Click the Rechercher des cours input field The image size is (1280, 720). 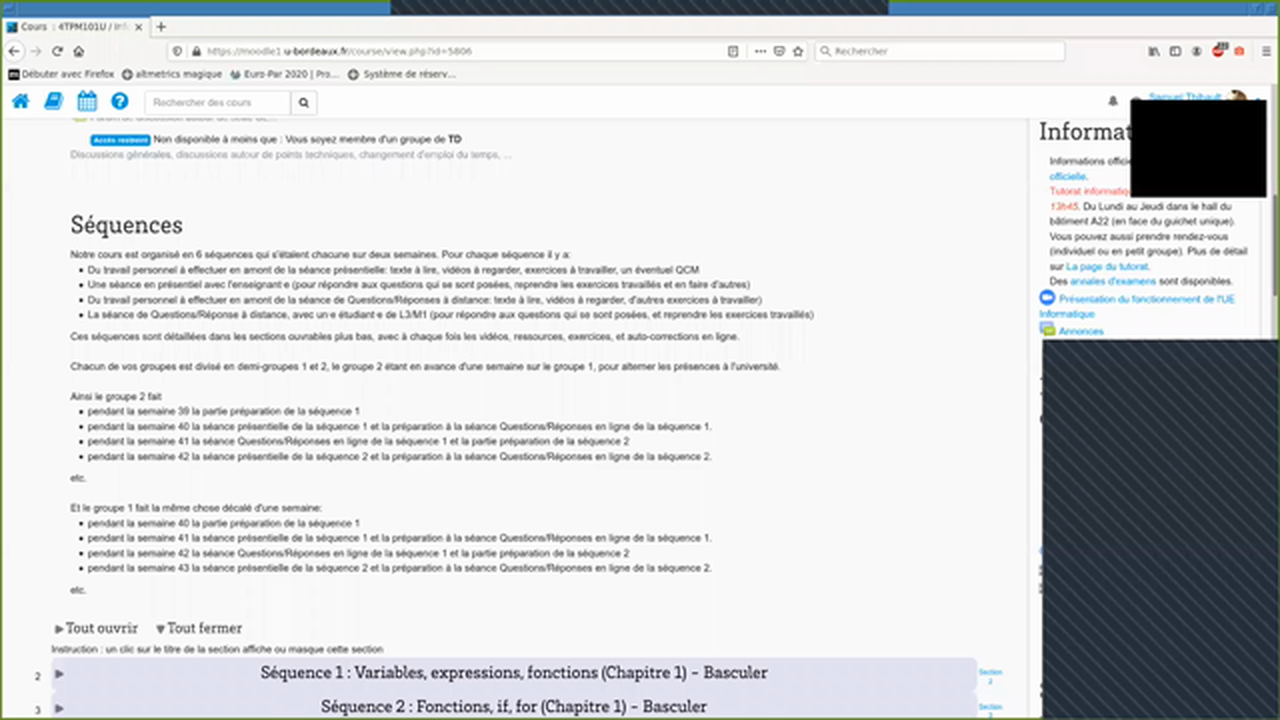click(218, 102)
